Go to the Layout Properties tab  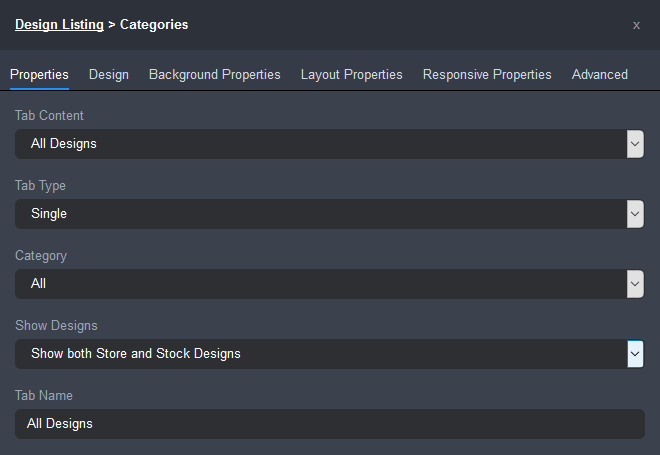click(x=351, y=75)
